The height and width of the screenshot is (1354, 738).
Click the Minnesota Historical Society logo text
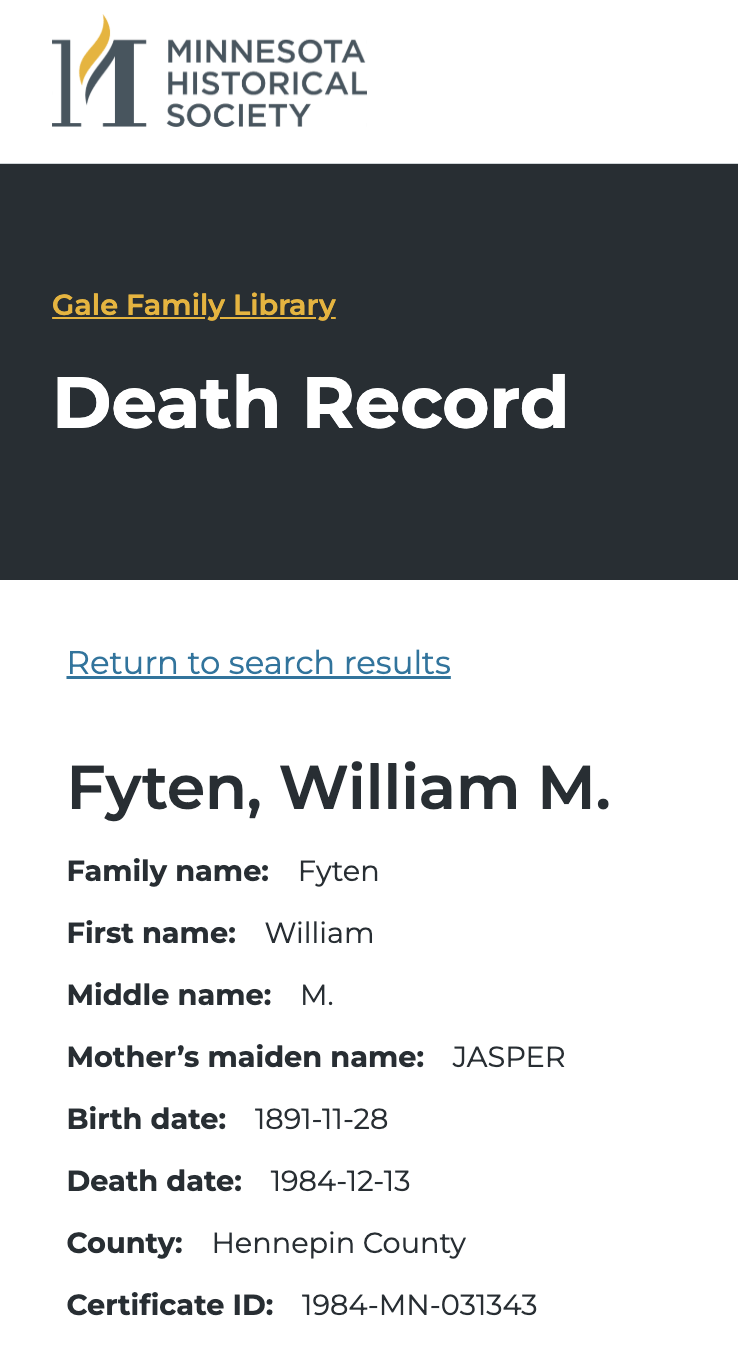[266, 84]
